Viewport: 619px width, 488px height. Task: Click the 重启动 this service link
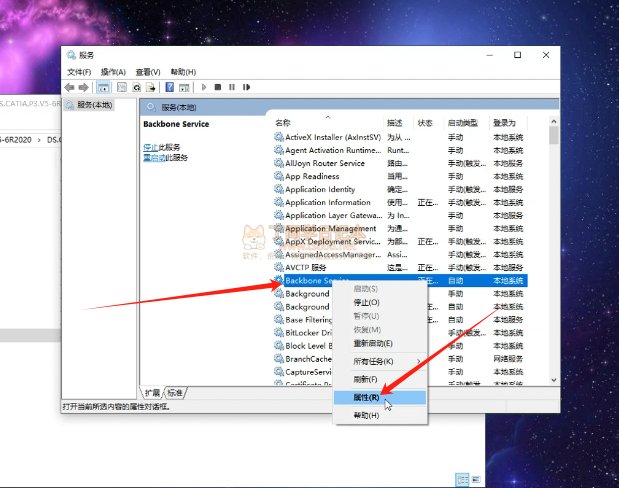(151, 157)
